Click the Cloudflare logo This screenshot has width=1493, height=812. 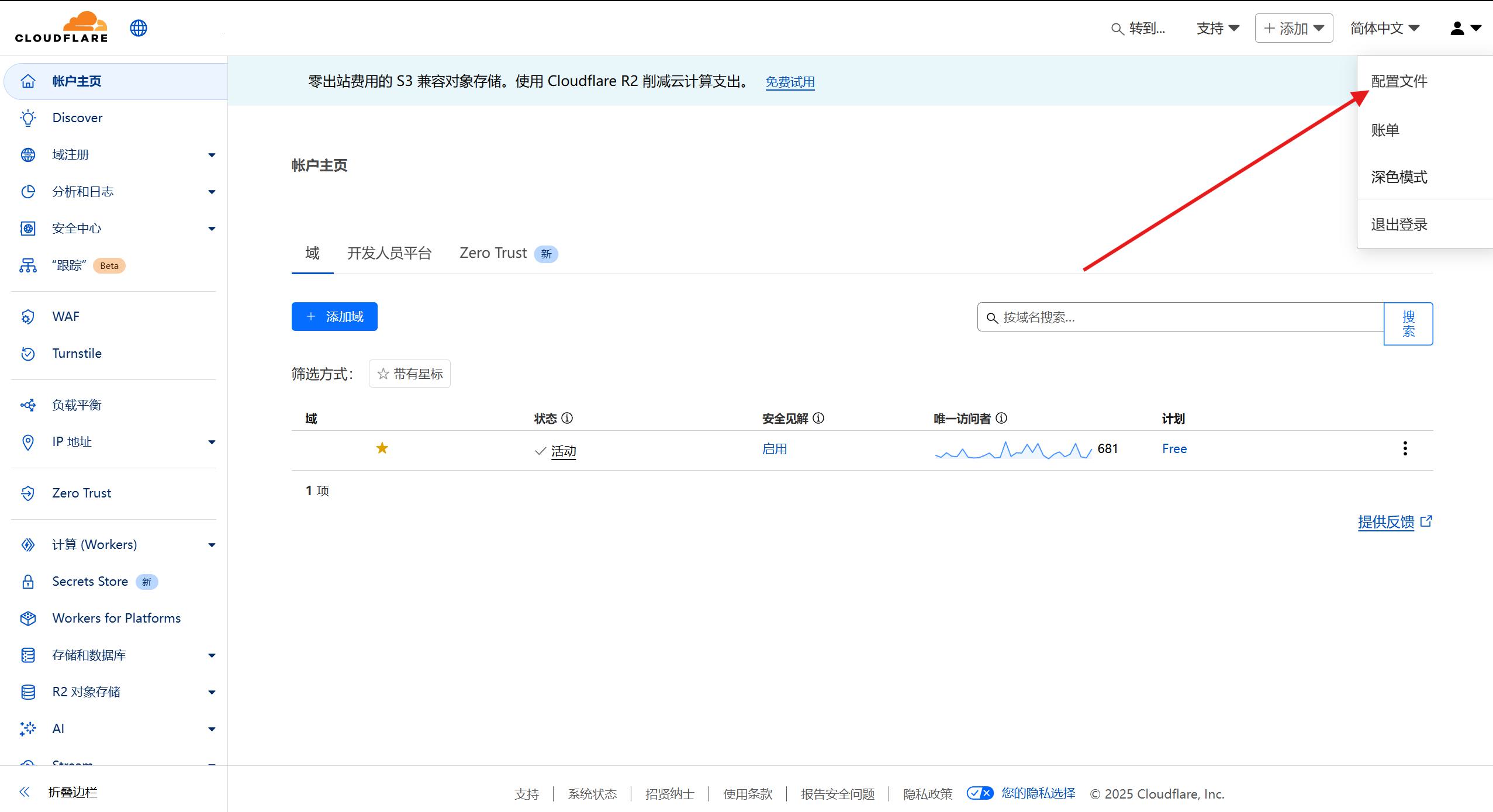(61, 27)
